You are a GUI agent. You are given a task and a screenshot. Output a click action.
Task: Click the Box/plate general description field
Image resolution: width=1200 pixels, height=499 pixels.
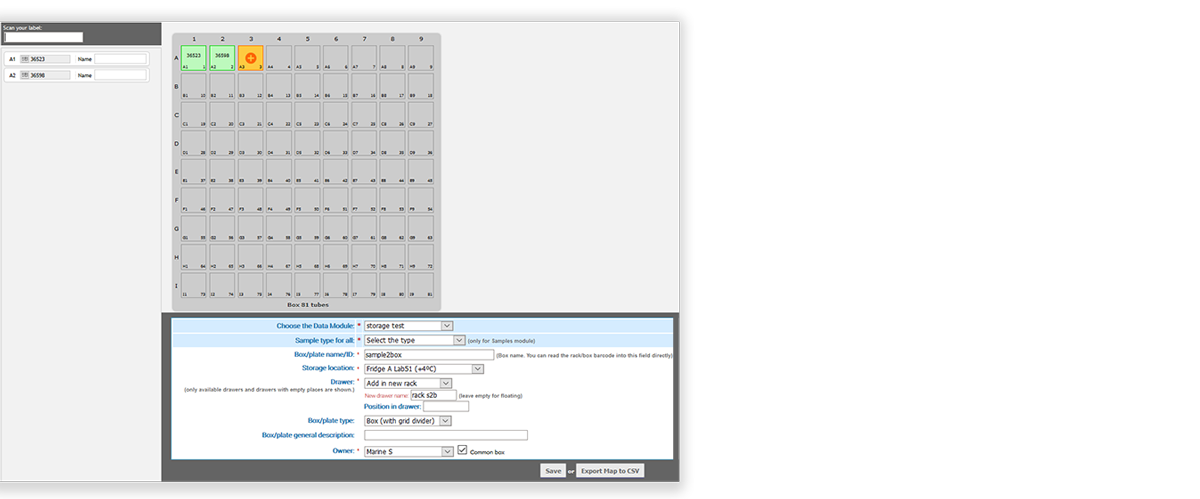pos(446,435)
